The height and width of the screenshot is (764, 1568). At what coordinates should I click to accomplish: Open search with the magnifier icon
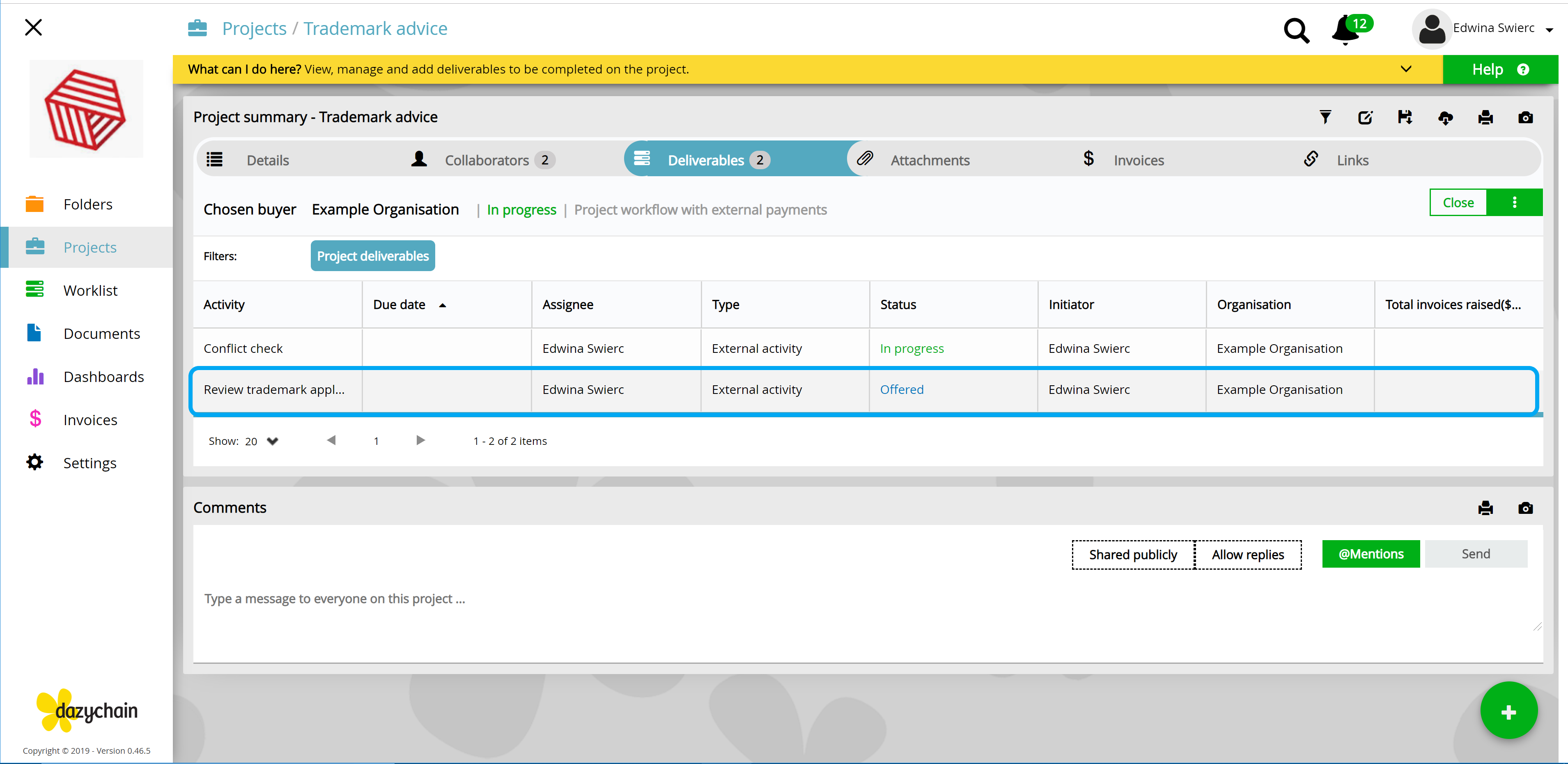coord(1296,30)
